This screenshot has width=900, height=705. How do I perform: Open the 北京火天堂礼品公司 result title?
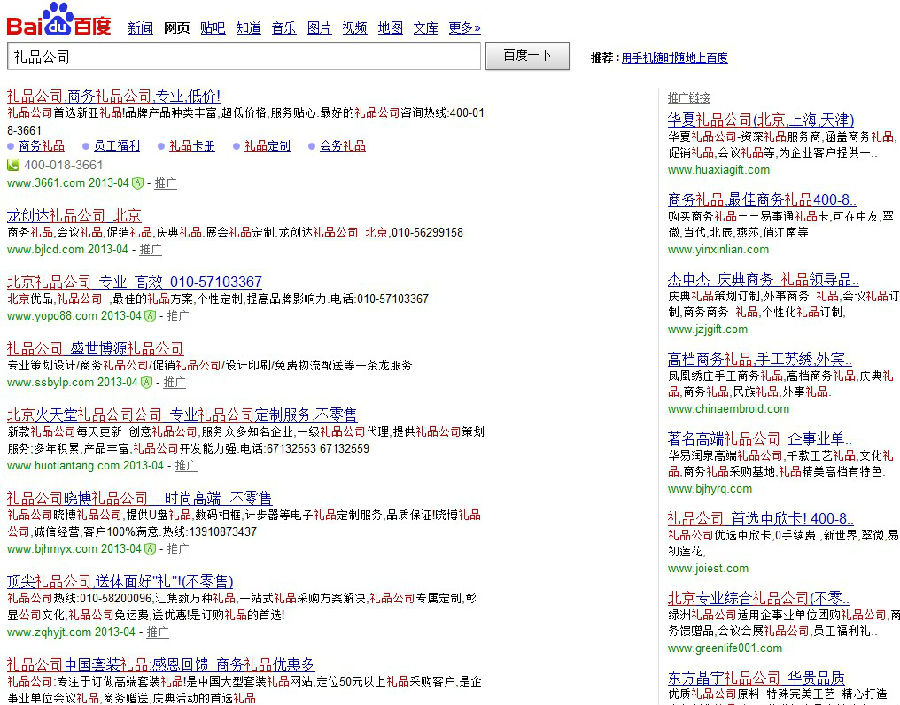tap(182, 415)
